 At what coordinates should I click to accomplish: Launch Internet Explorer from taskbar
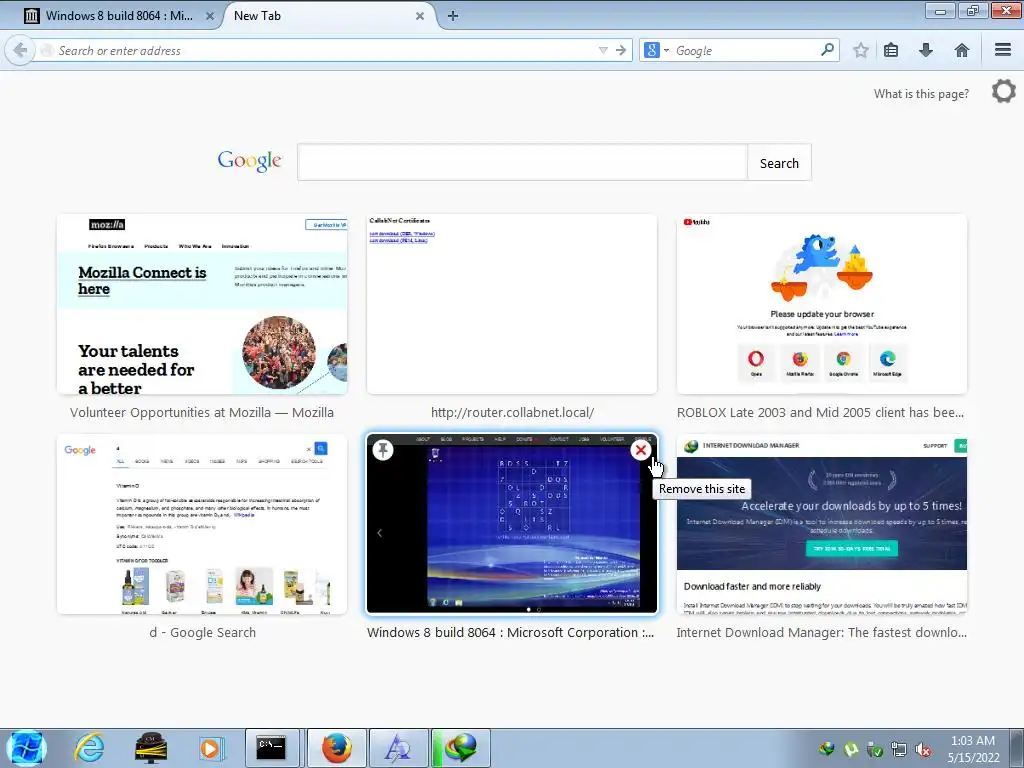(x=88, y=748)
